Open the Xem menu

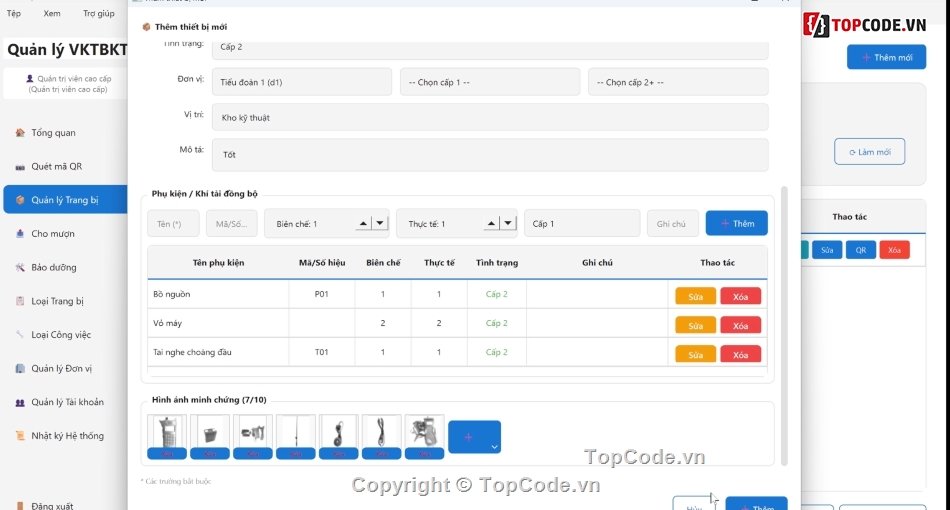(52, 14)
